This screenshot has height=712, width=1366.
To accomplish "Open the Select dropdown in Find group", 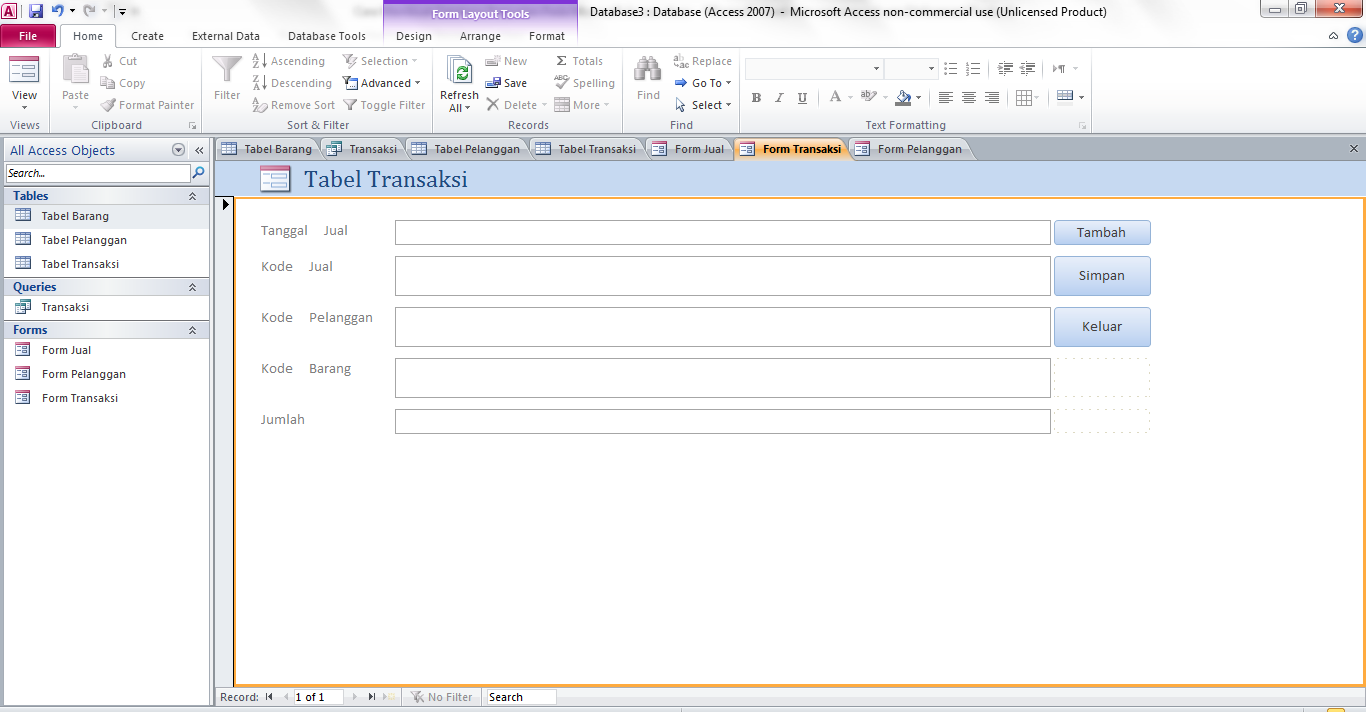I will point(703,105).
